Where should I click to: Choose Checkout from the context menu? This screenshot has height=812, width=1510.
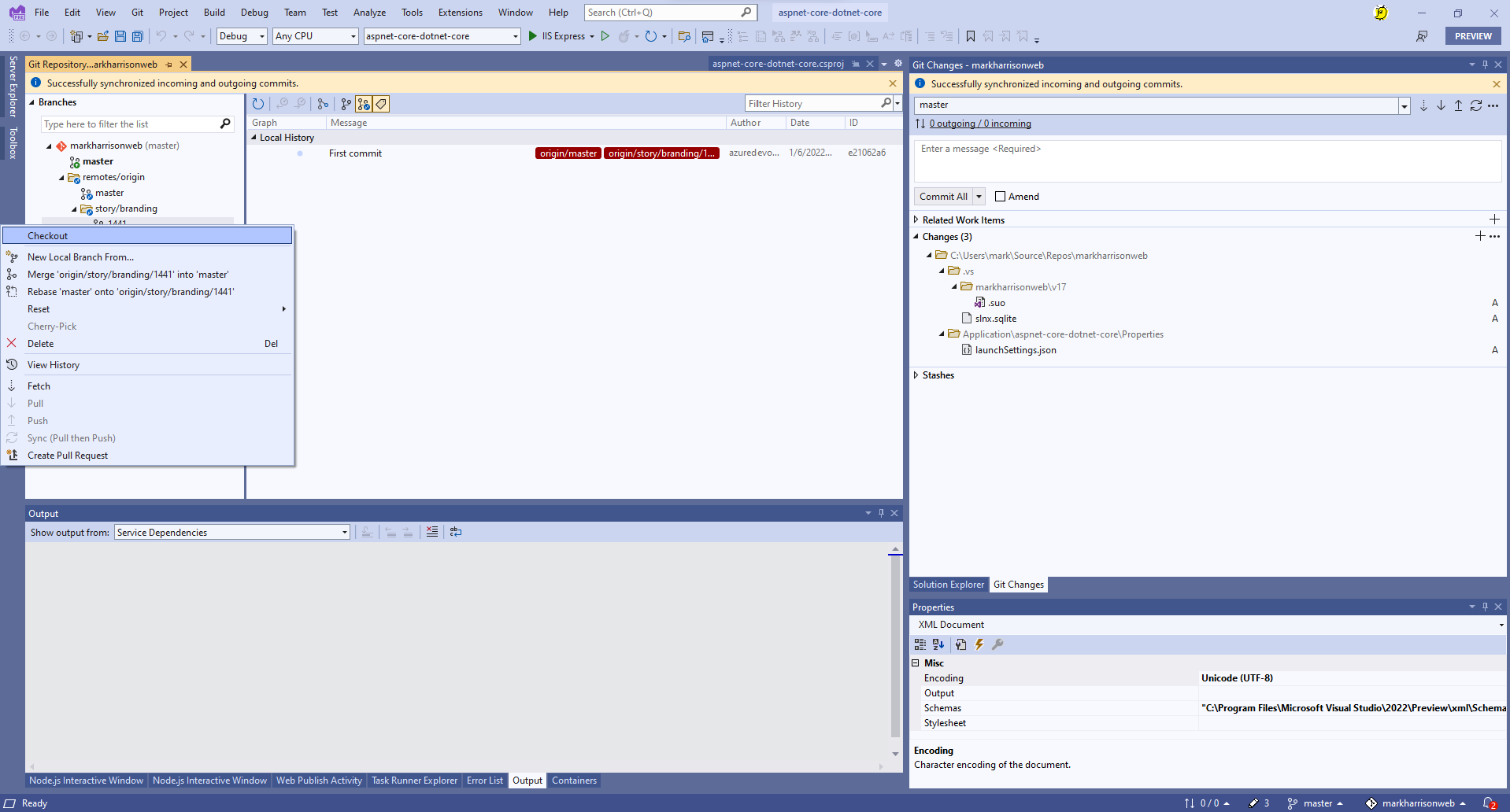click(x=48, y=236)
